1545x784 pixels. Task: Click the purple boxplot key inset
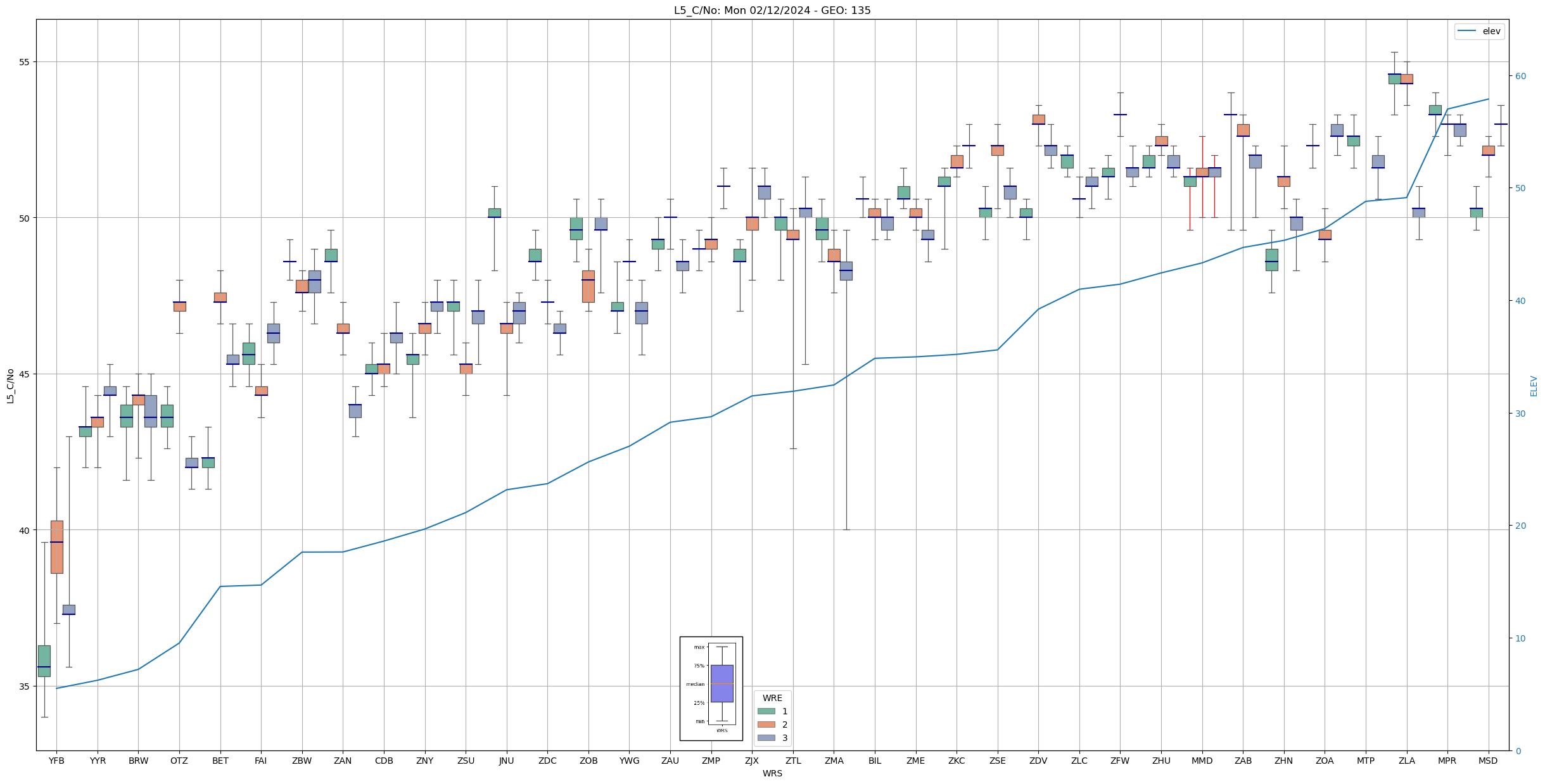[x=722, y=683]
